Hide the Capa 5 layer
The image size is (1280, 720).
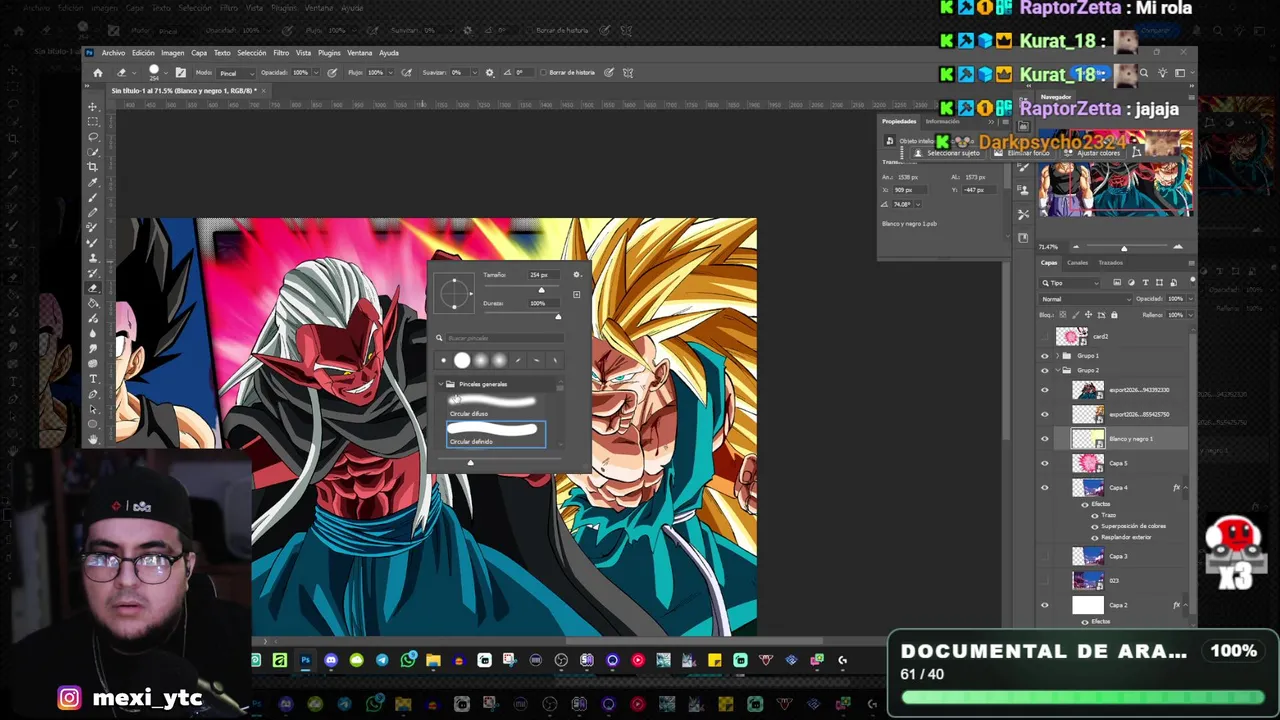pos(1045,463)
